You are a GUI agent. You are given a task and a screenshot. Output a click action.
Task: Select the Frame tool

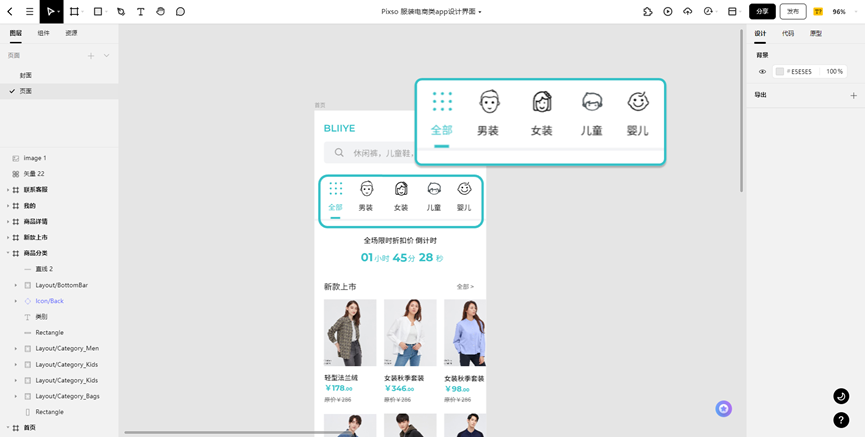click(74, 12)
